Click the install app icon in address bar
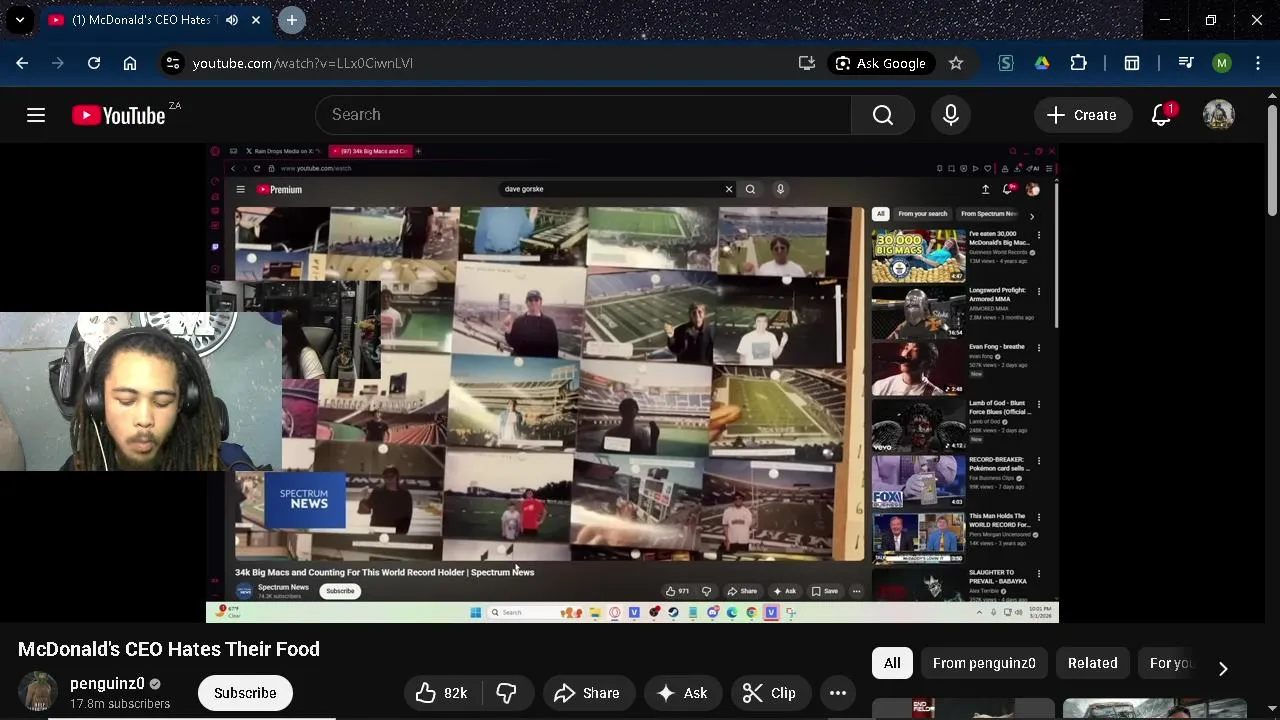The image size is (1280, 720). (x=807, y=63)
